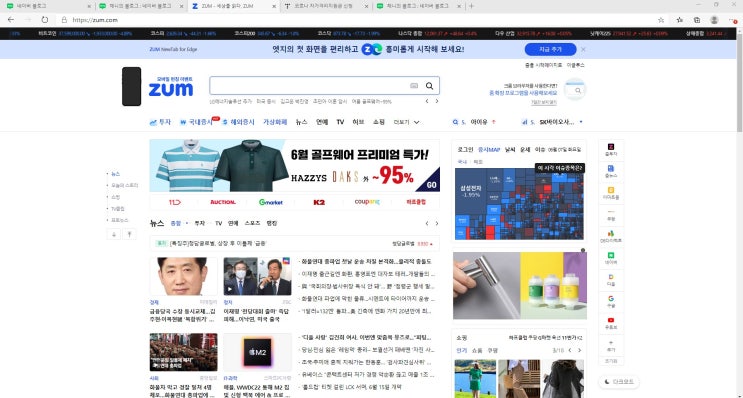Go to the next page of the 뉴스 section
The image size is (743, 398).
click(437, 224)
